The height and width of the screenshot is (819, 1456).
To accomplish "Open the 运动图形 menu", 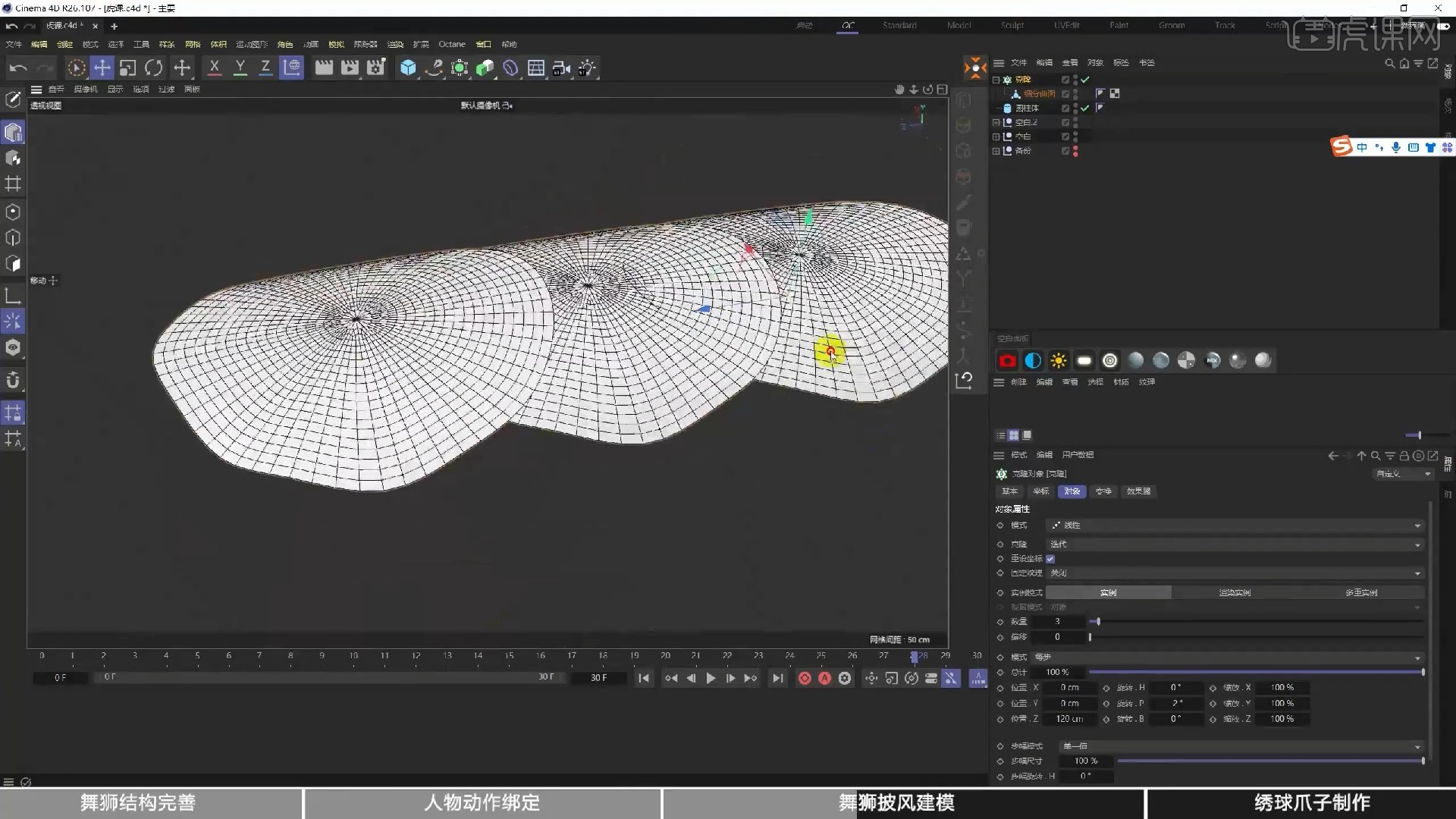I will pyautogui.click(x=252, y=44).
